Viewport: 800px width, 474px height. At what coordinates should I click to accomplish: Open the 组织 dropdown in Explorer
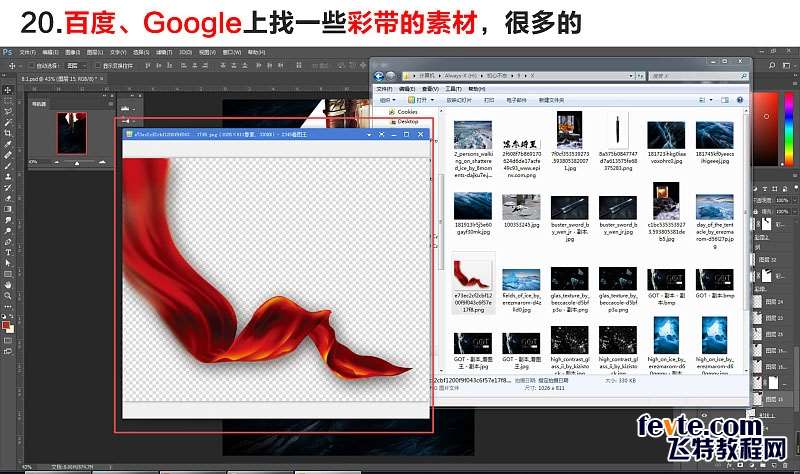coord(387,100)
